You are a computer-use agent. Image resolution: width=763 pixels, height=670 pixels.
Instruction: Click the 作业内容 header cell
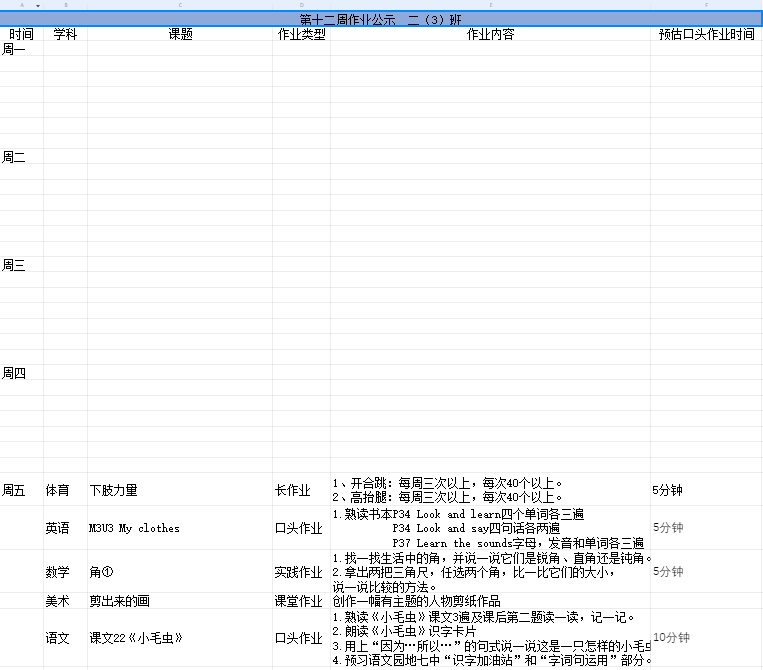point(490,34)
